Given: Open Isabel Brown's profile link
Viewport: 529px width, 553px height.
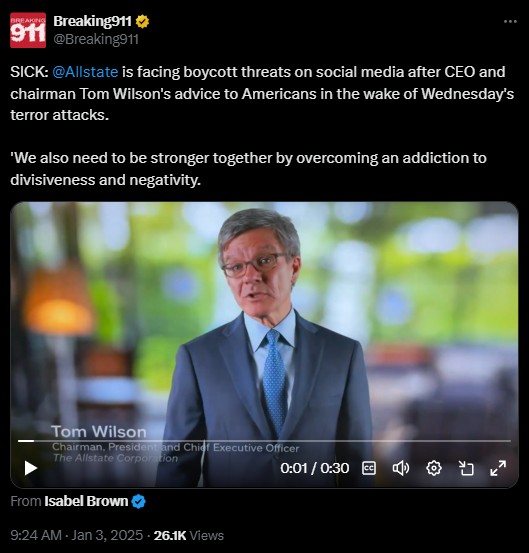Looking at the screenshot, I should [86, 501].
